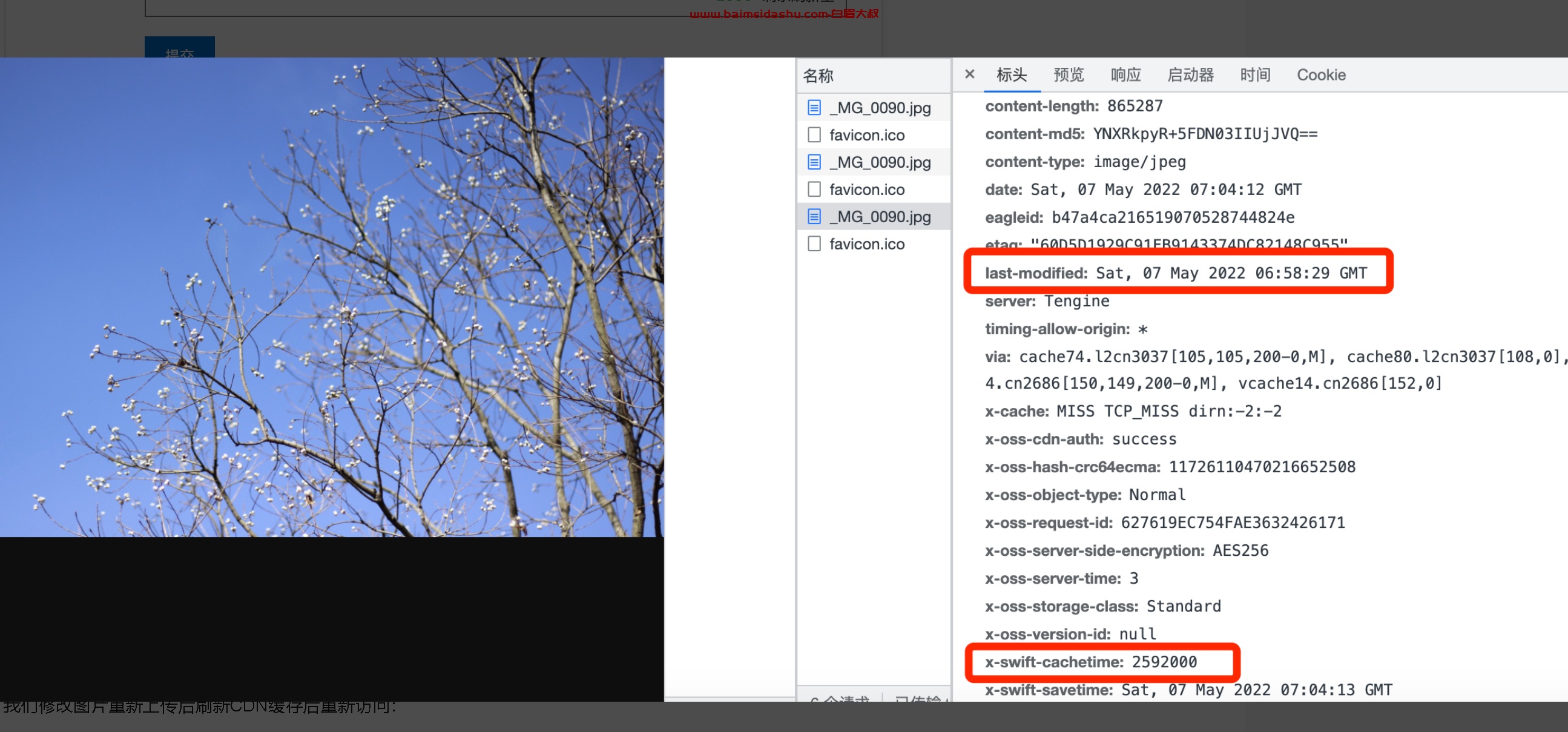Click the x-swift-cachetime value 2592000
This screenshot has height=732, width=1568.
(x=1164, y=662)
